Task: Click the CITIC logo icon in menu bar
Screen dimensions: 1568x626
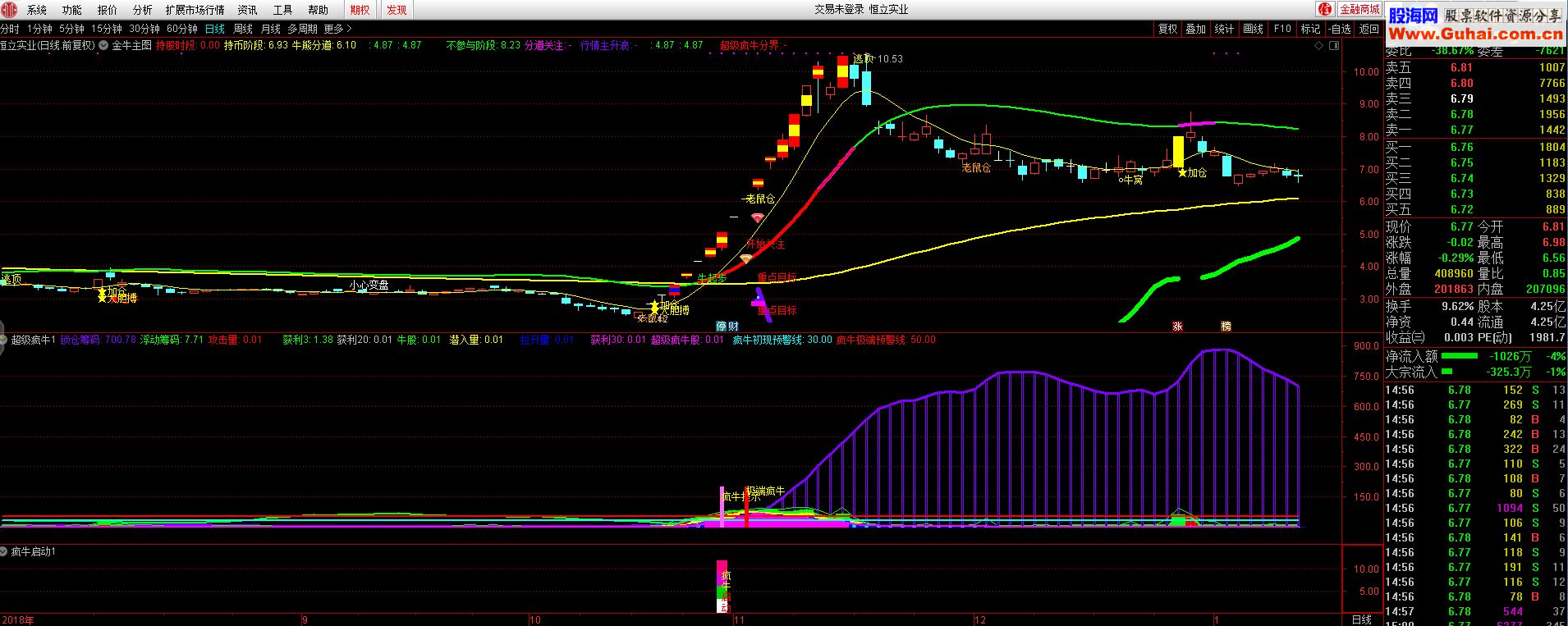Action: 8,9
